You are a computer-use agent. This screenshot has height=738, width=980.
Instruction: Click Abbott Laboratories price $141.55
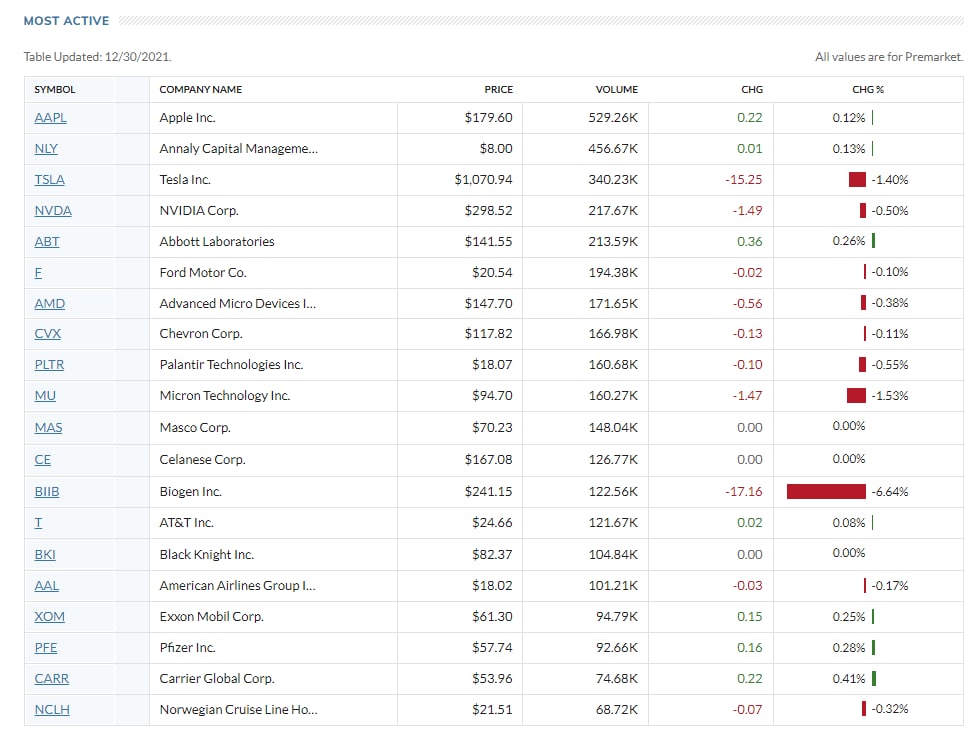click(488, 242)
